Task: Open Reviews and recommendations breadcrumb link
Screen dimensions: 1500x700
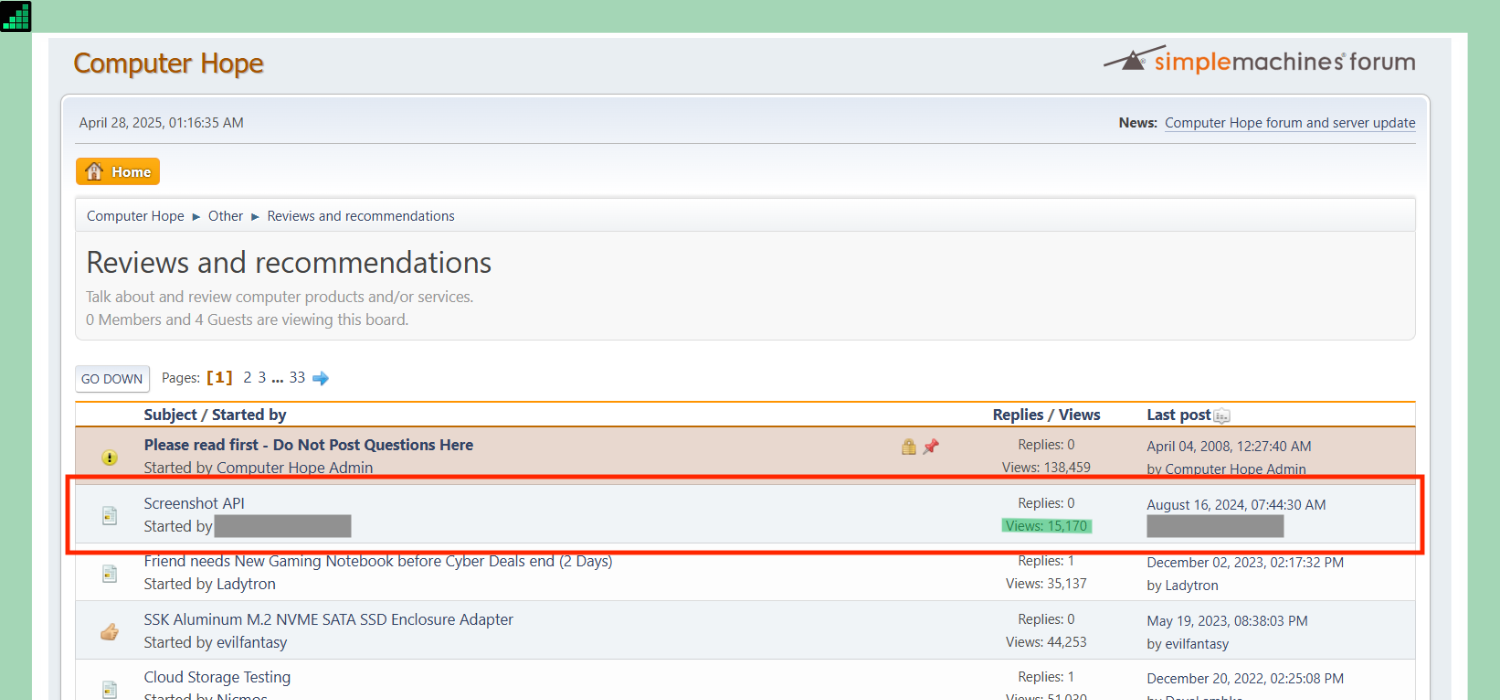Action: (361, 216)
